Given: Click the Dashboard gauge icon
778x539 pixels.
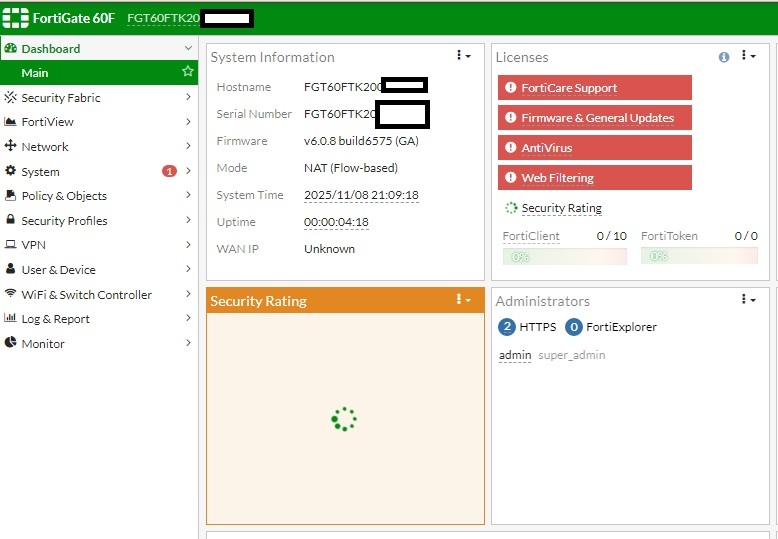Looking at the screenshot, I should point(10,48).
